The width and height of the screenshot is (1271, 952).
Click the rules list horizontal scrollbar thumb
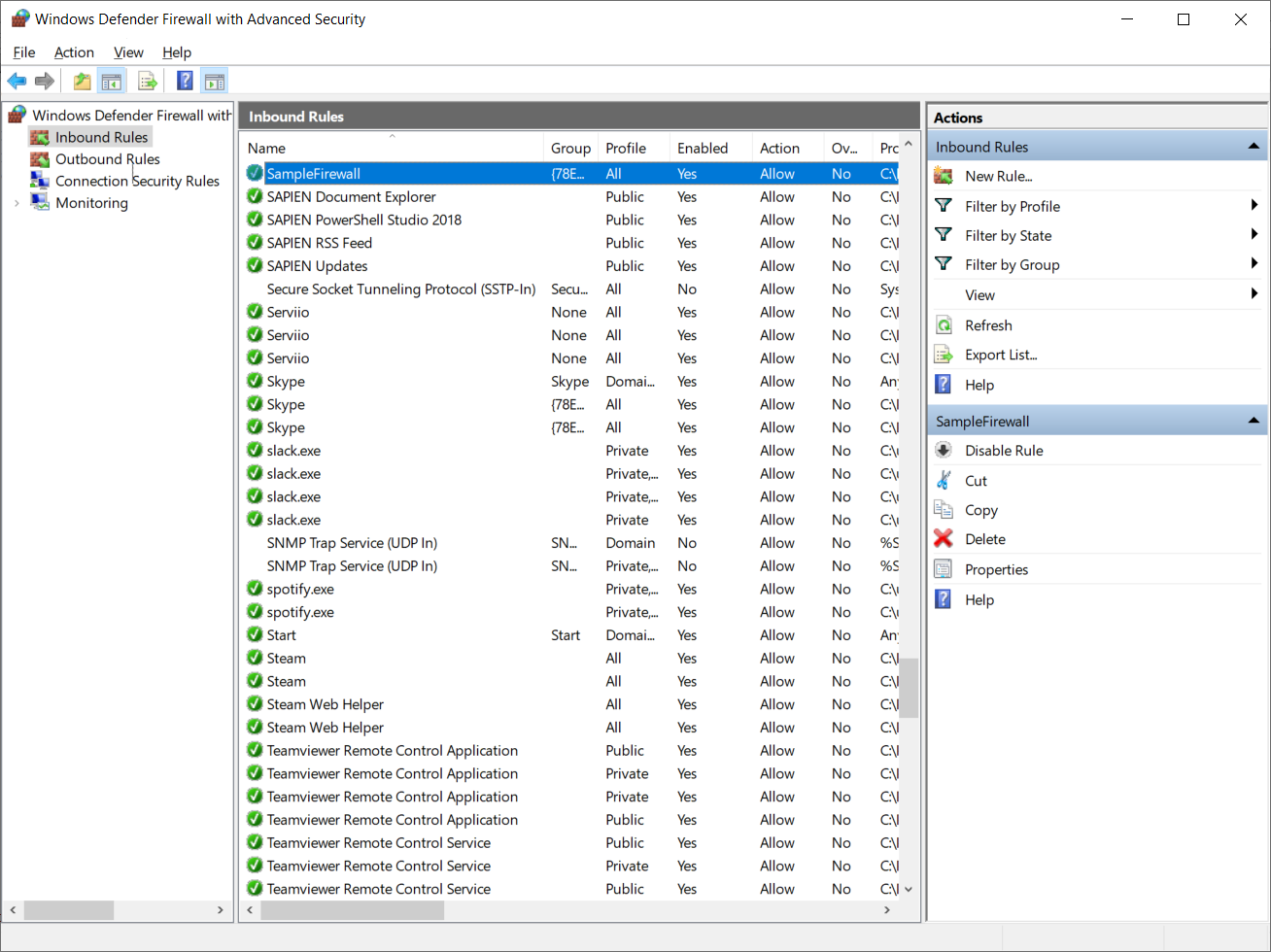[x=353, y=910]
